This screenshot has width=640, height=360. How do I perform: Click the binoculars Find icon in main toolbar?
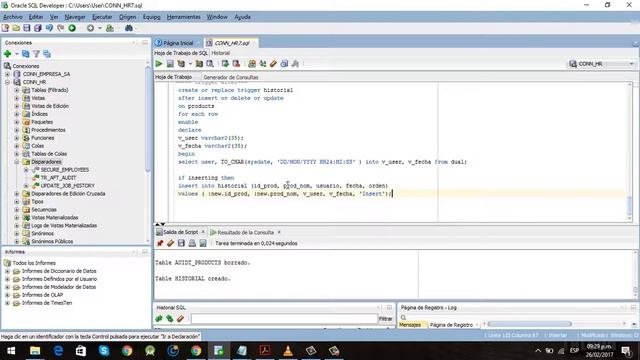point(129,28)
